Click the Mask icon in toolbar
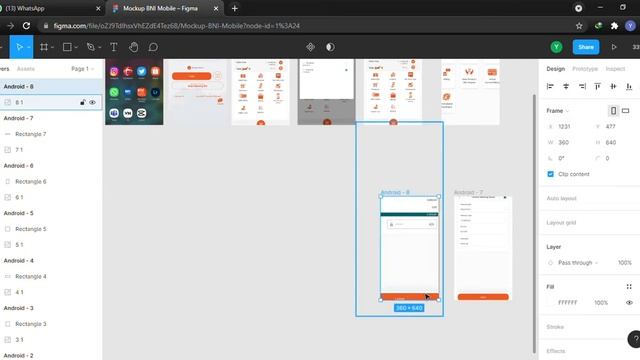Viewport: 640px width, 360px height. click(x=330, y=47)
